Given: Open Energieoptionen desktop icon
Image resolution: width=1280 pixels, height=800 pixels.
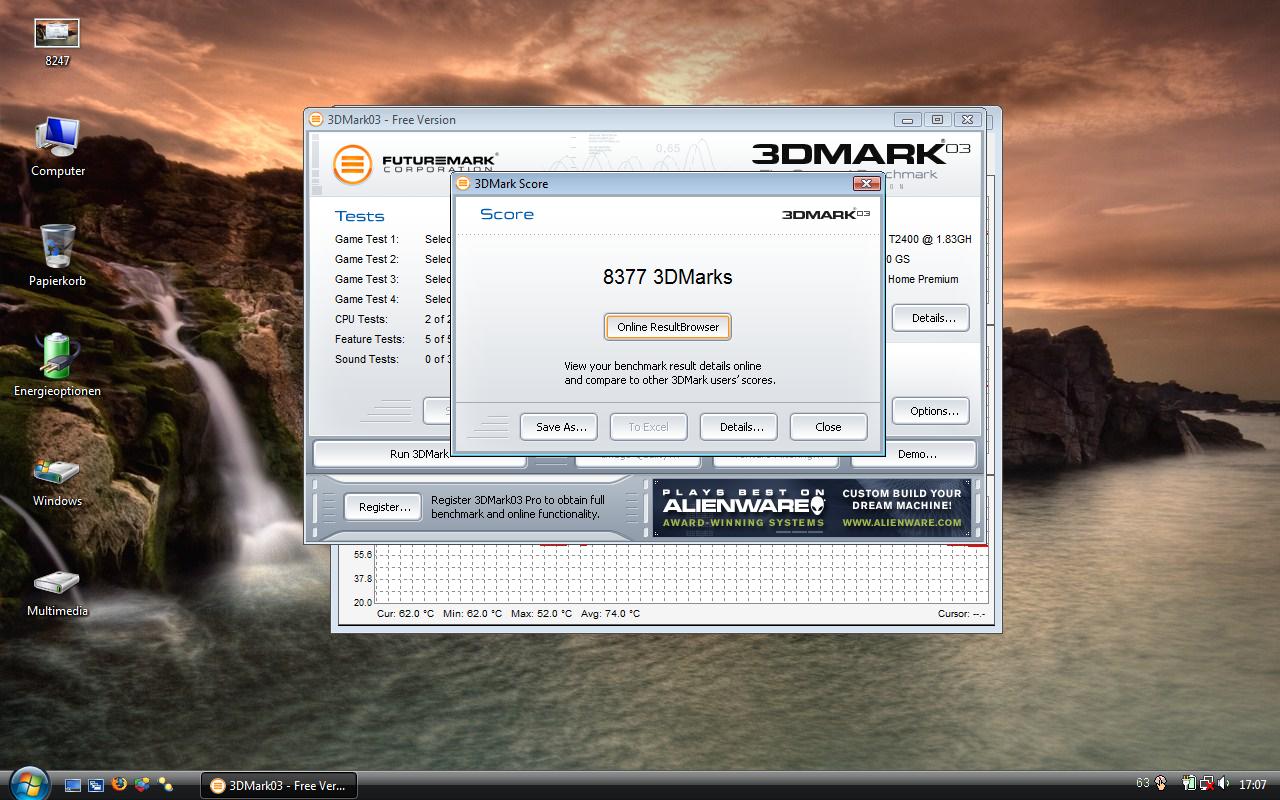Looking at the screenshot, I should click(57, 365).
